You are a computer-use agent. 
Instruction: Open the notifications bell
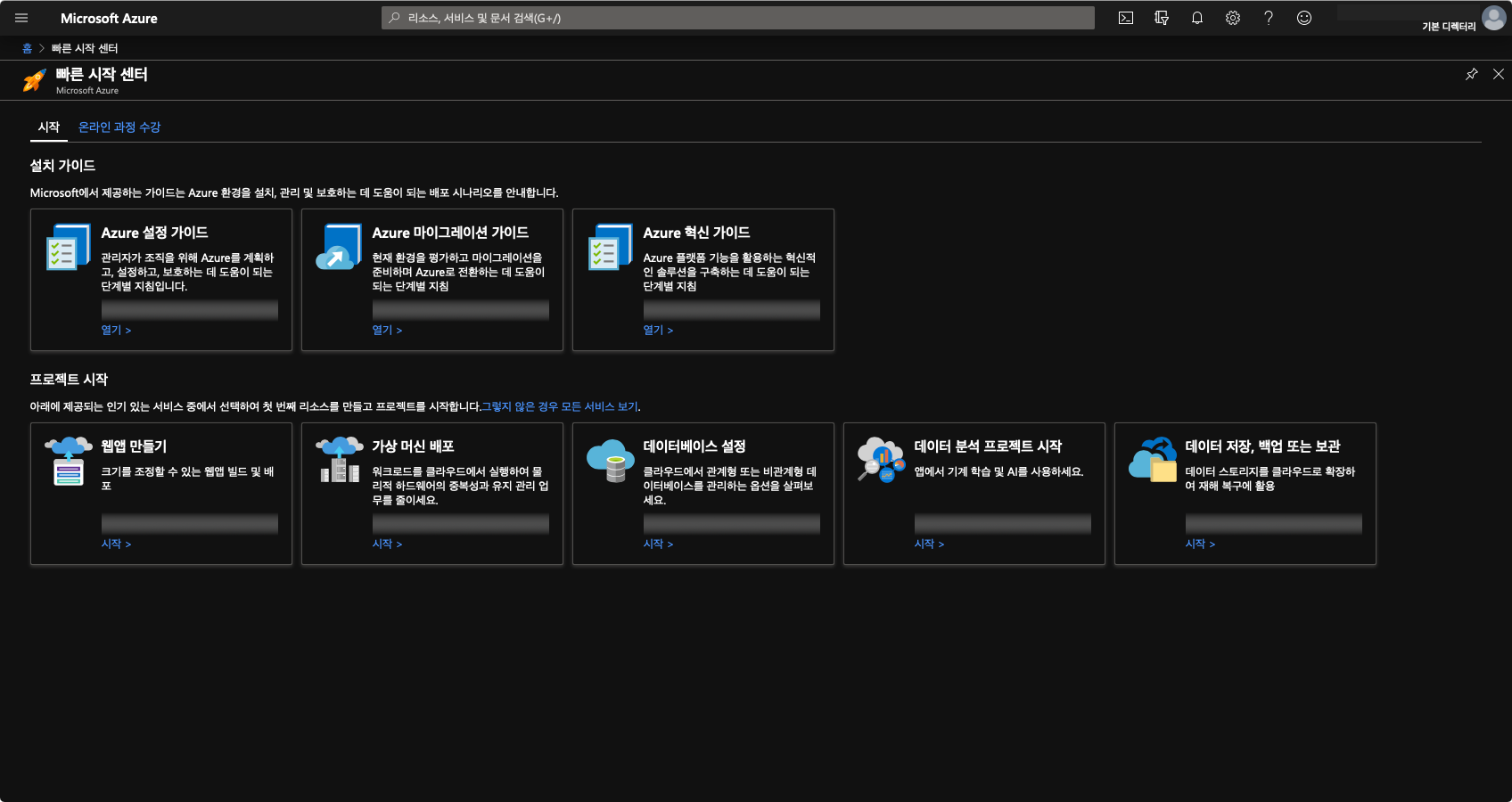(x=1197, y=18)
